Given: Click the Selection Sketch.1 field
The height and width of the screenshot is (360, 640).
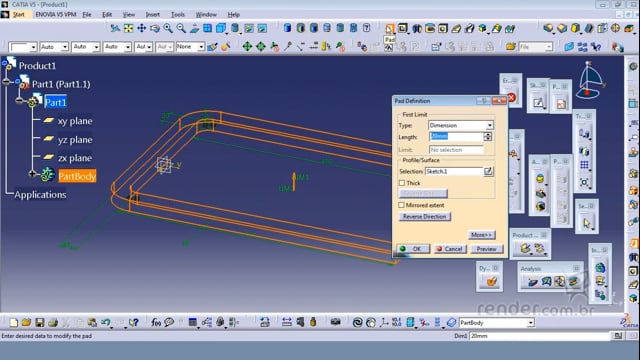Looking at the screenshot, I should tap(454, 171).
